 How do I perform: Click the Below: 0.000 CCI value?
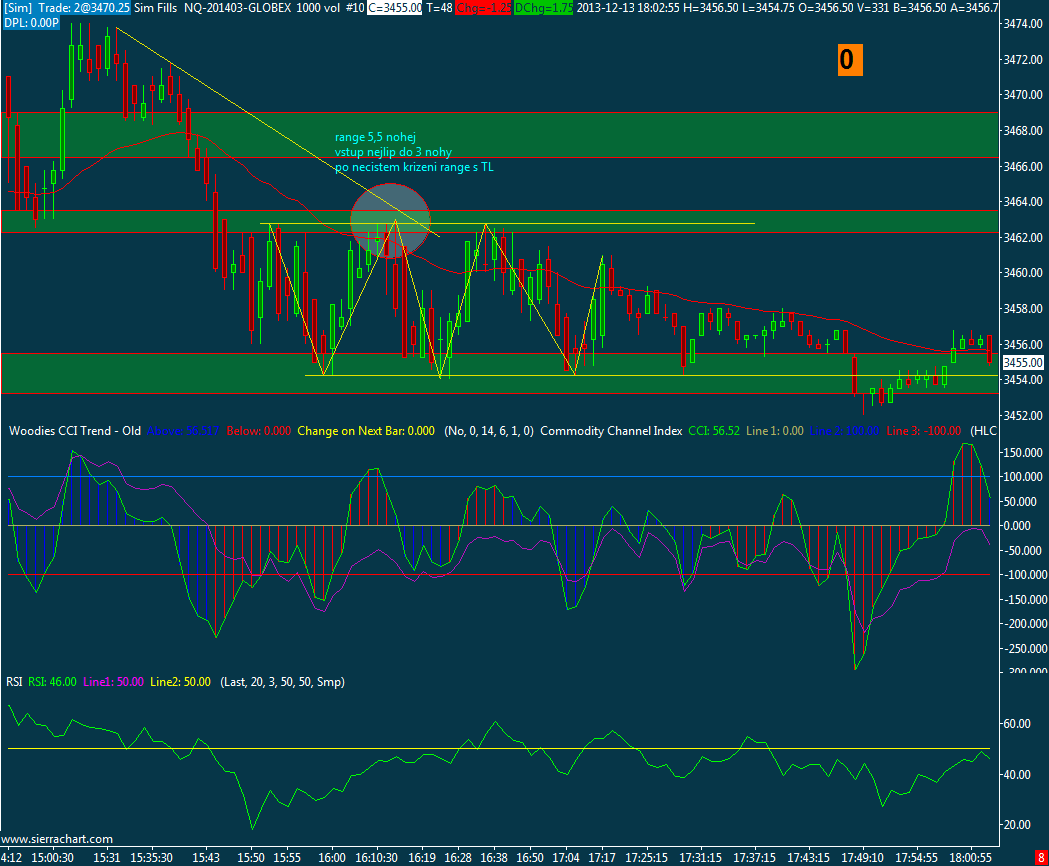point(259,431)
